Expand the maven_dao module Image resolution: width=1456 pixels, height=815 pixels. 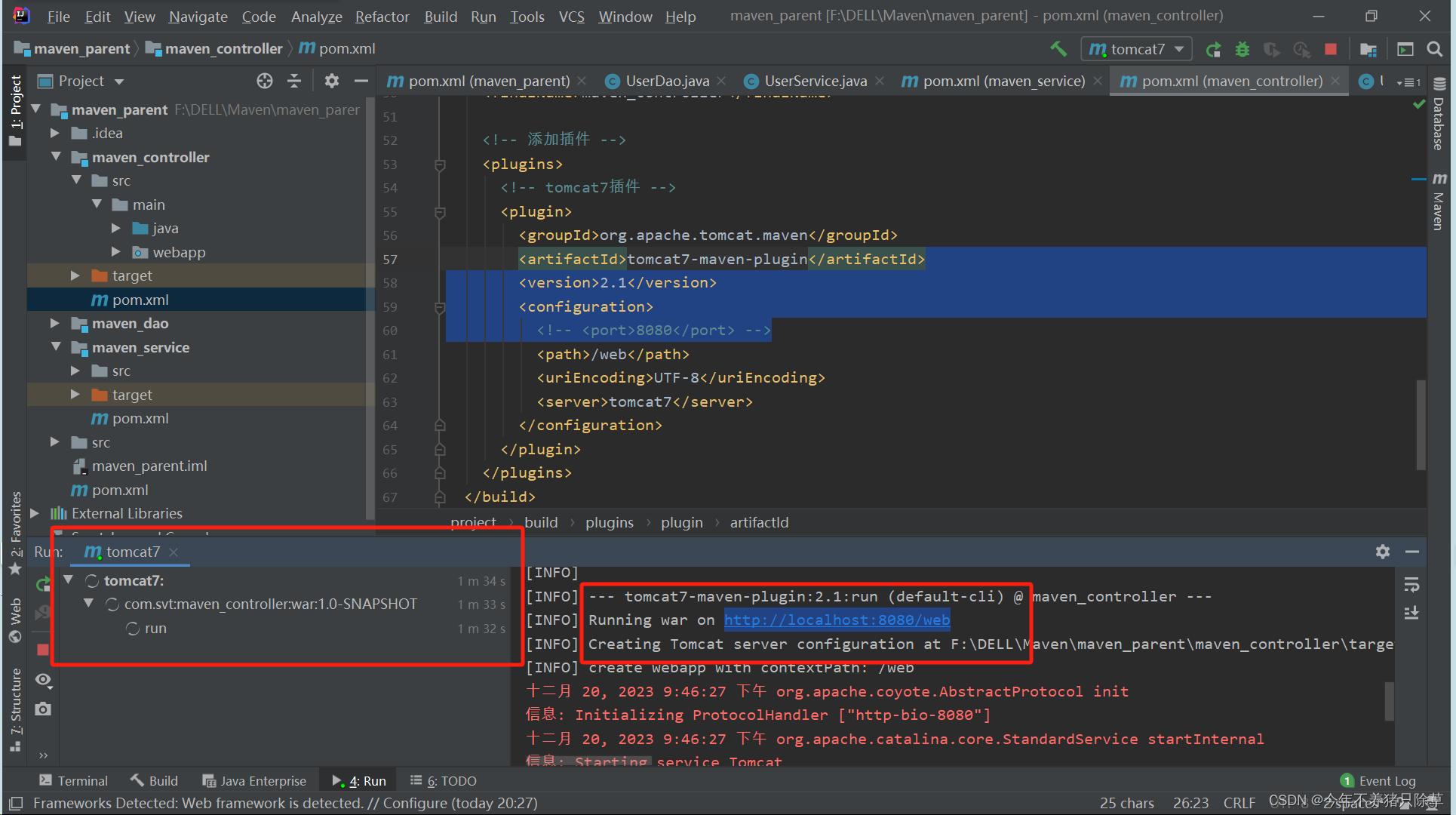55,323
